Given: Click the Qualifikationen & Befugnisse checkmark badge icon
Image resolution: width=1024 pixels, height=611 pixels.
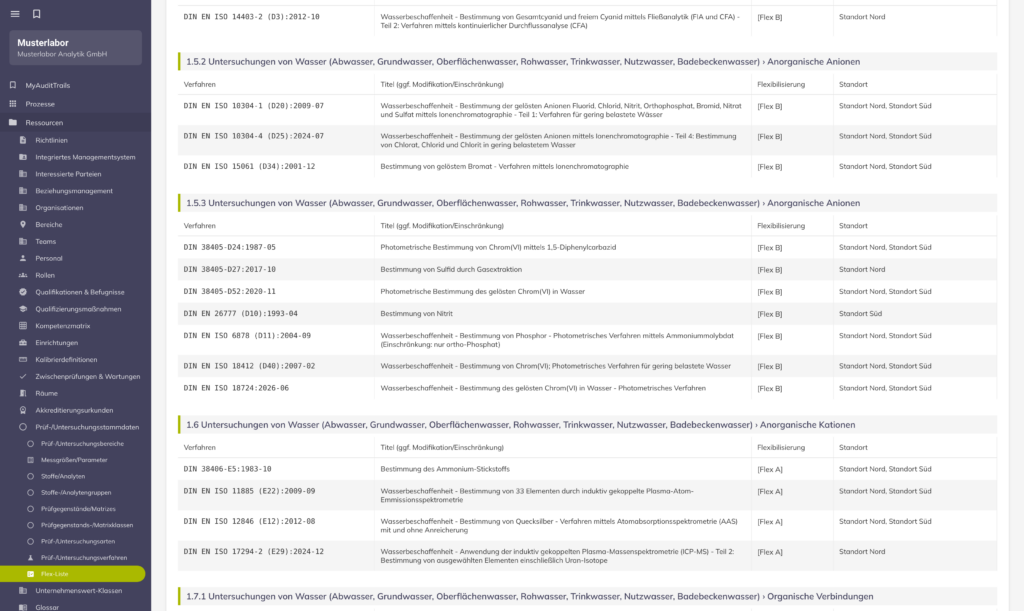Looking at the screenshot, I should (x=23, y=292).
